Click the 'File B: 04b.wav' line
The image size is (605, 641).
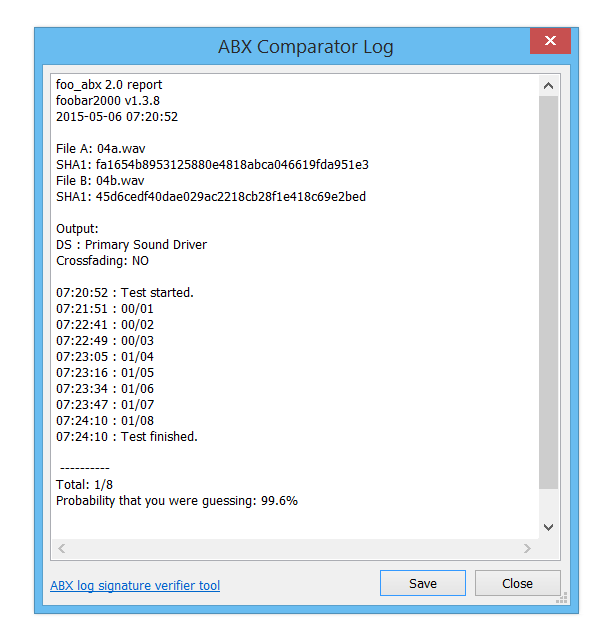tap(100, 180)
